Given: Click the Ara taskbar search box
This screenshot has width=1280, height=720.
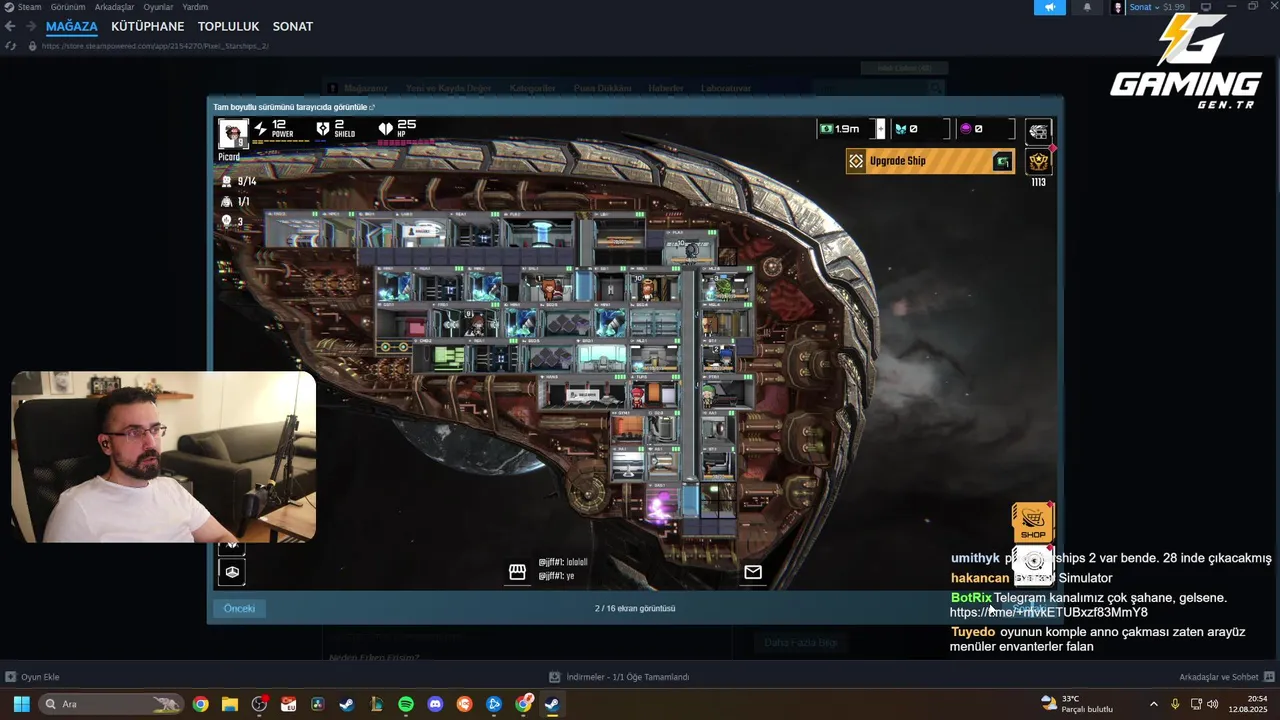Looking at the screenshot, I should pyautogui.click(x=111, y=704).
